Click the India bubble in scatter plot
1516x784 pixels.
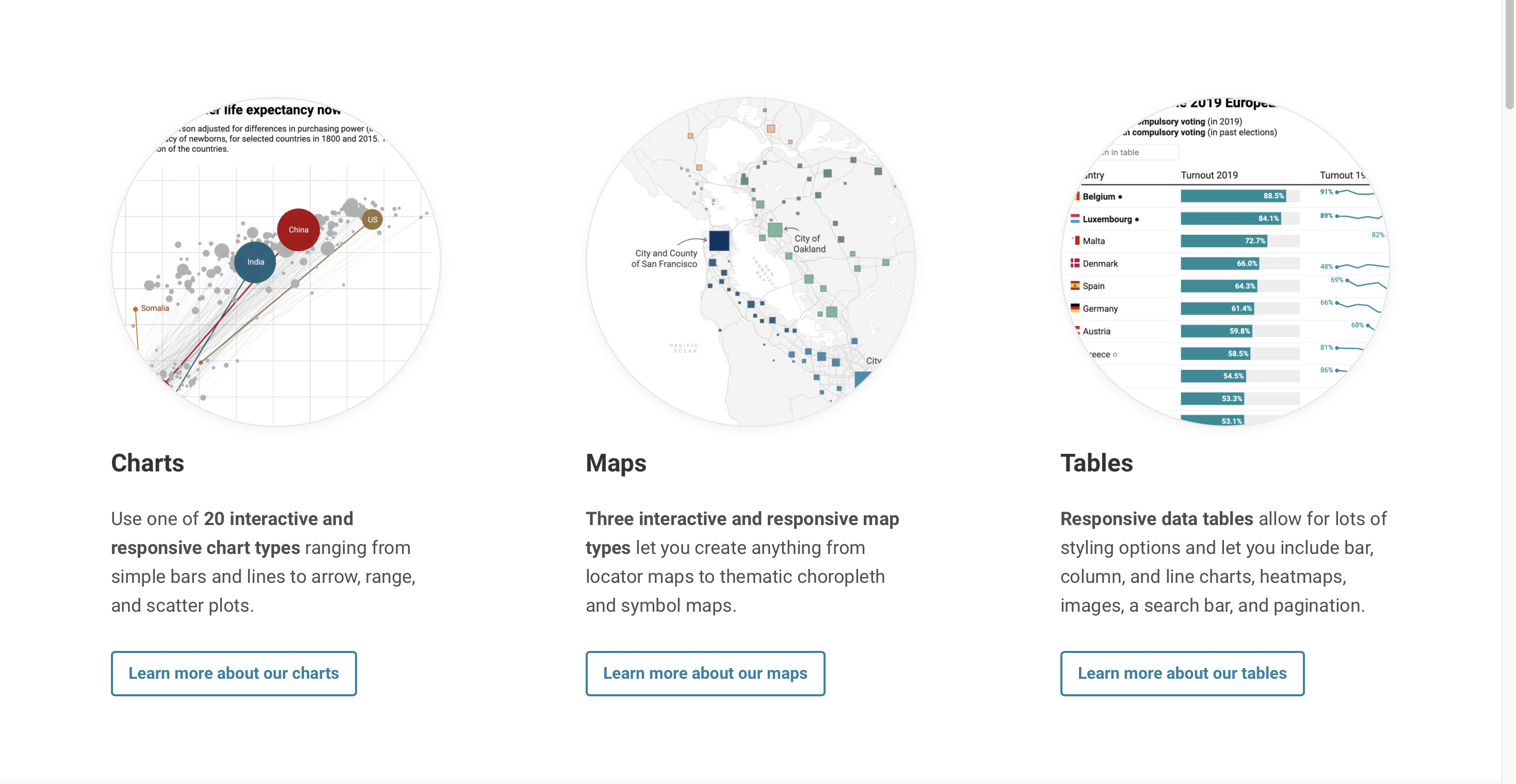coord(255,263)
